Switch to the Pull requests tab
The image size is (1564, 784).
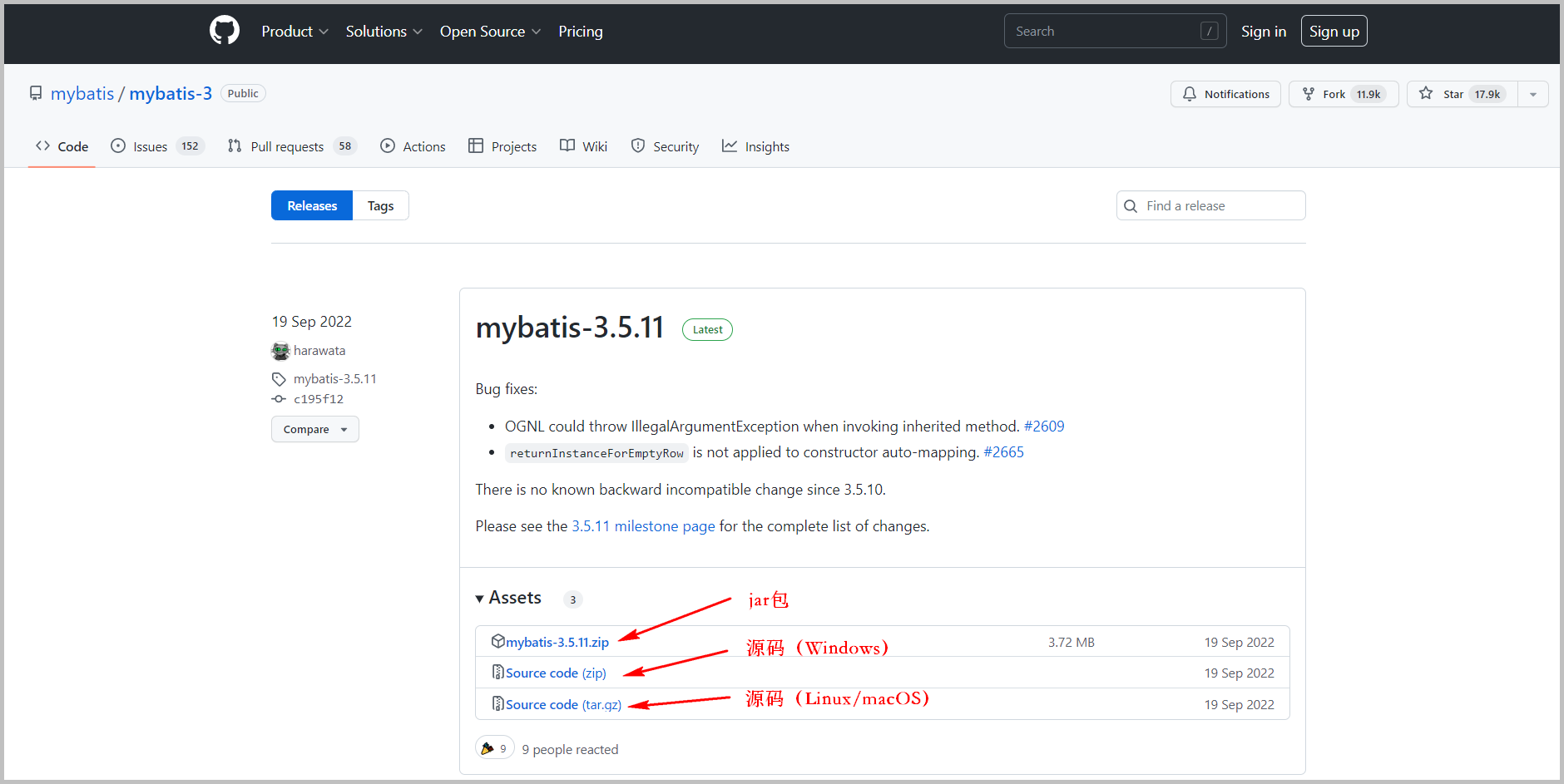[x=291, y=146]
